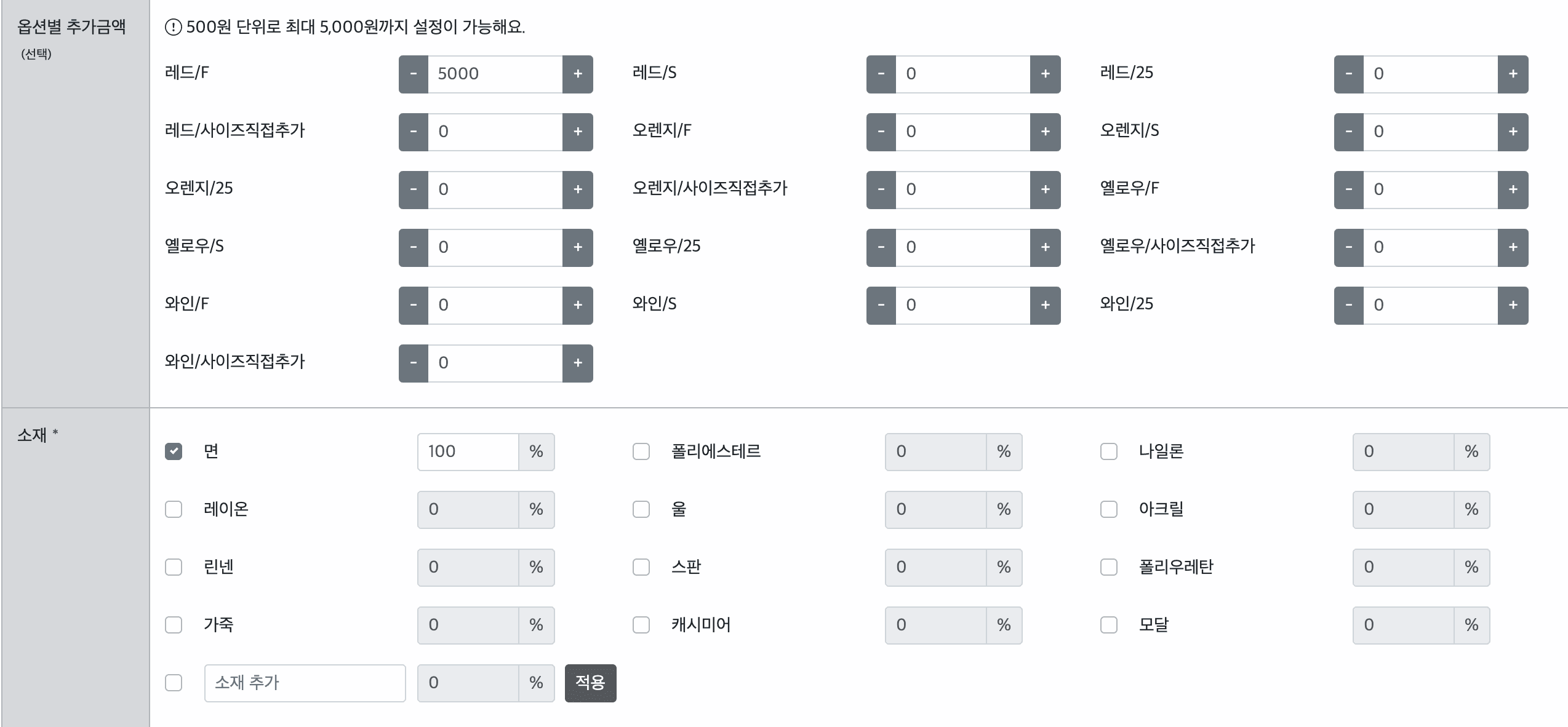Decrease the 레드/F option price
Image resolution: width=1568 pixels, height=727 pixels.
tap(414, 74)
